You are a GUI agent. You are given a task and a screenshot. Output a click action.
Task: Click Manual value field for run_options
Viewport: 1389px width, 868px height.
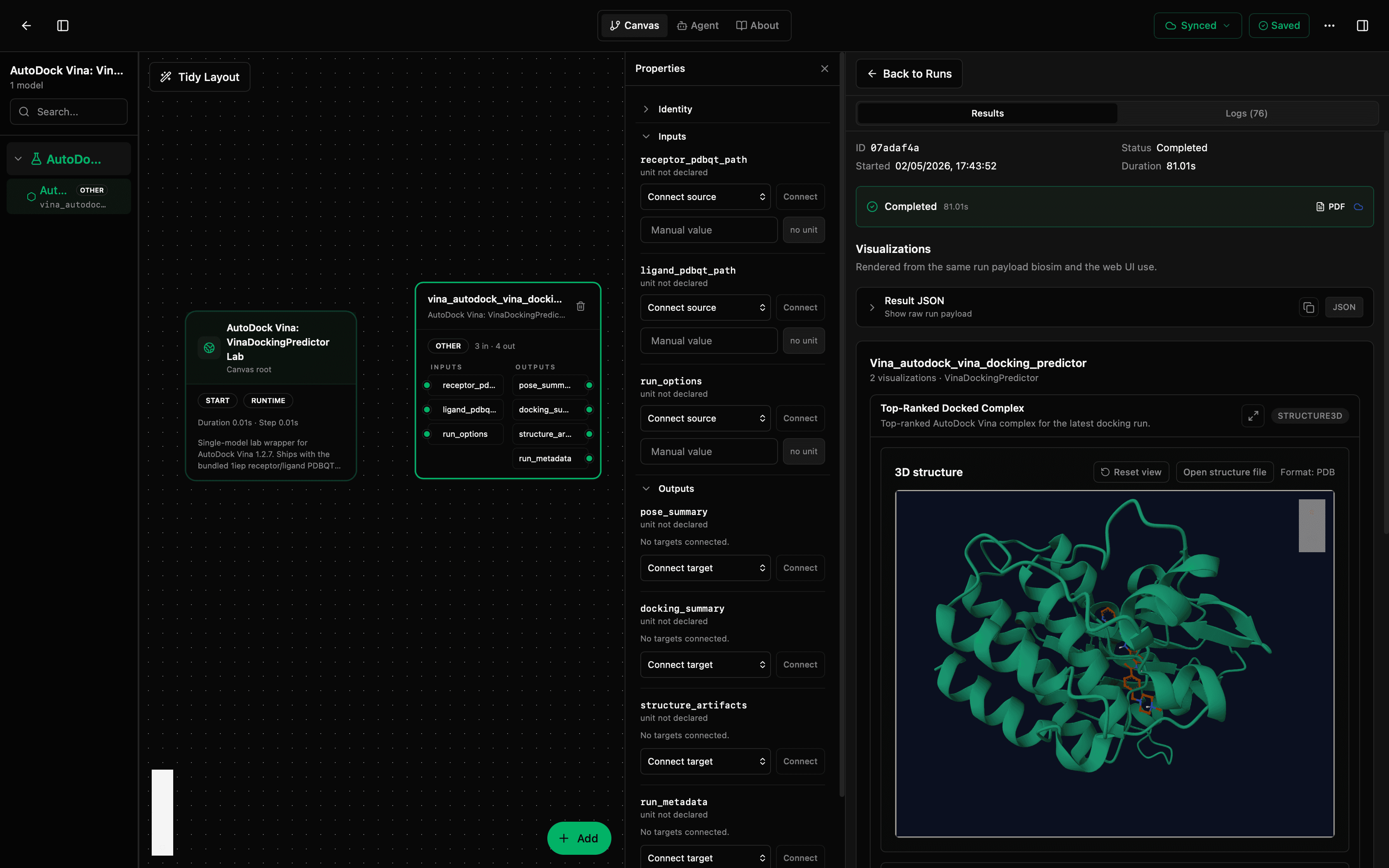709,451
